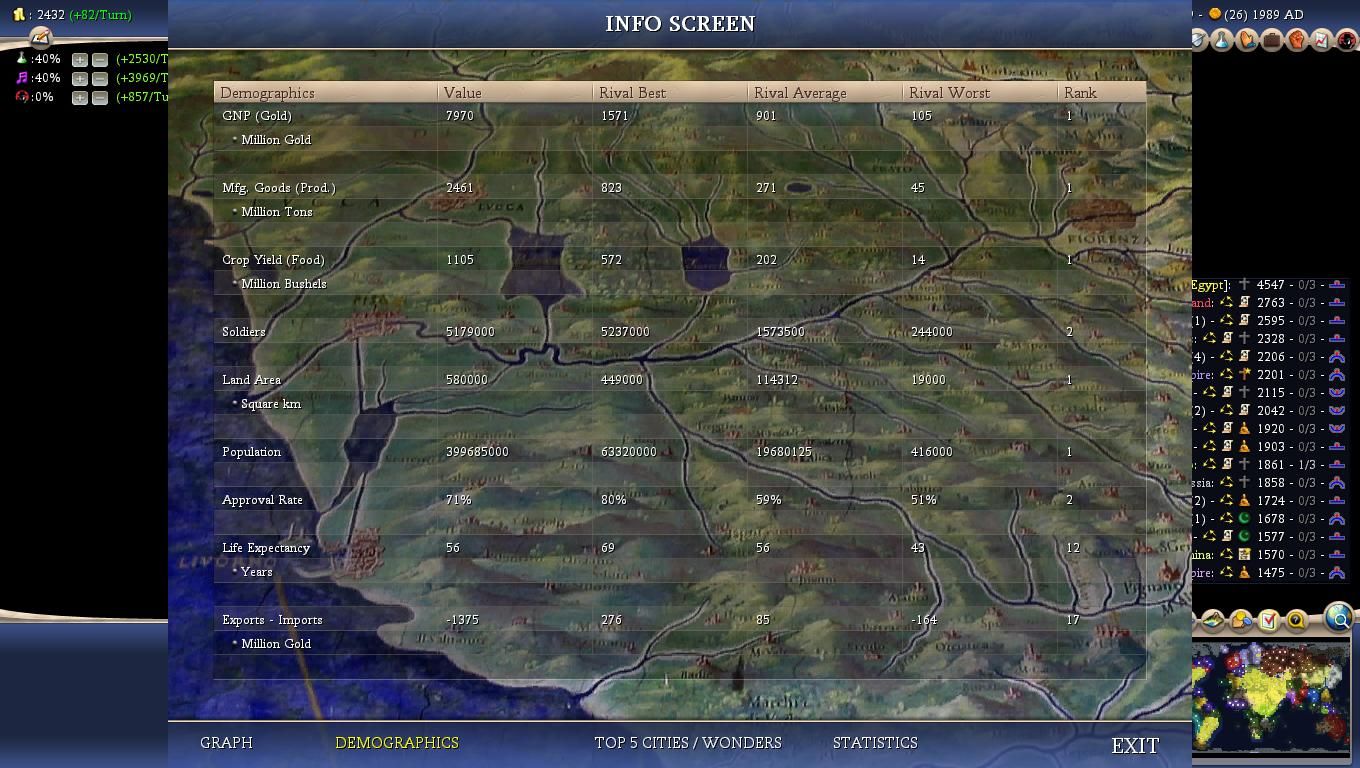Click the 1989 AD date display
The width and height of the screenshot is (1360, 768).
(1277, 14)
